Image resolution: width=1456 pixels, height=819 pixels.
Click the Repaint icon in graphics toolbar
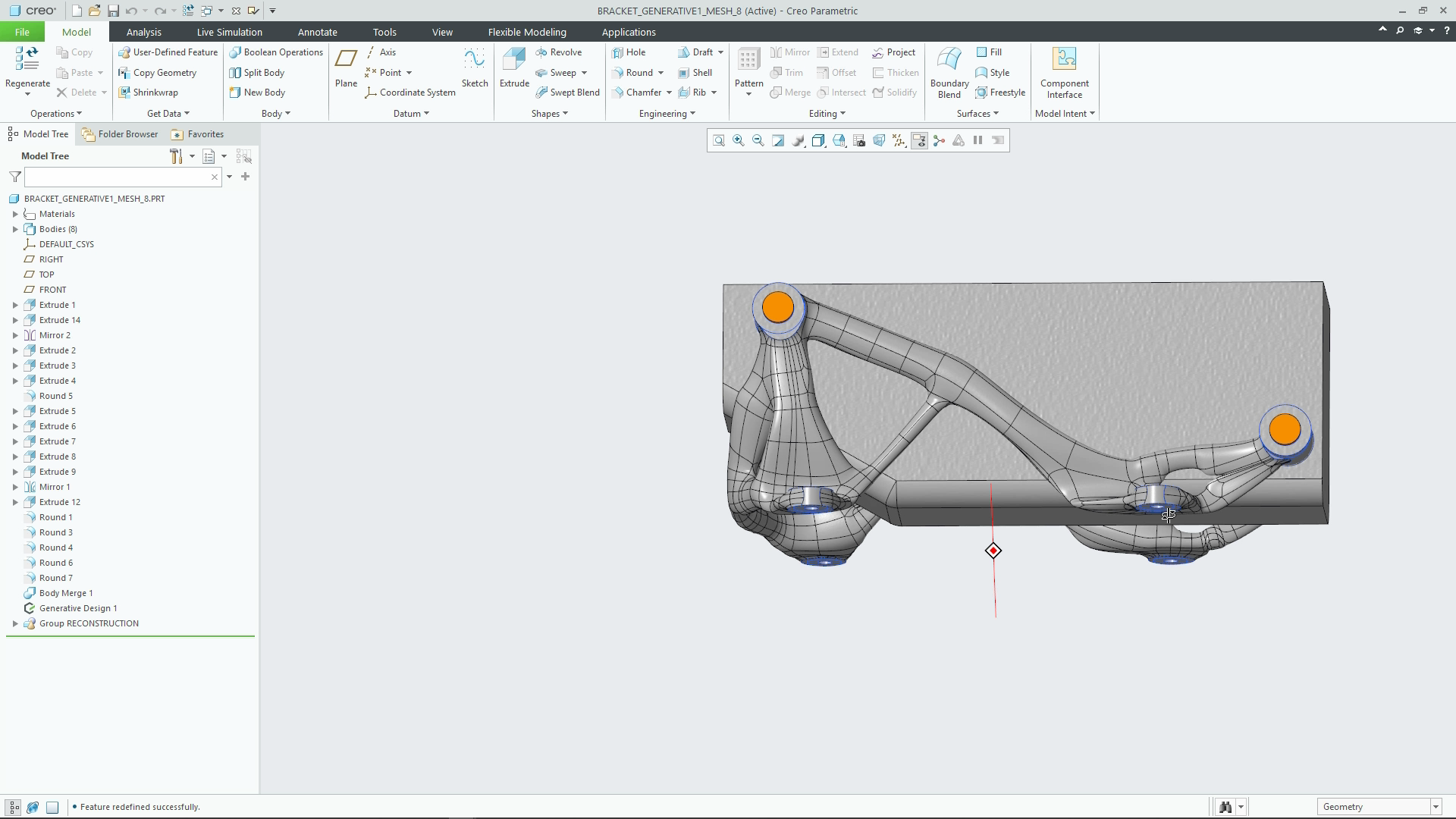pyautogui.click(x=778, y=140)
